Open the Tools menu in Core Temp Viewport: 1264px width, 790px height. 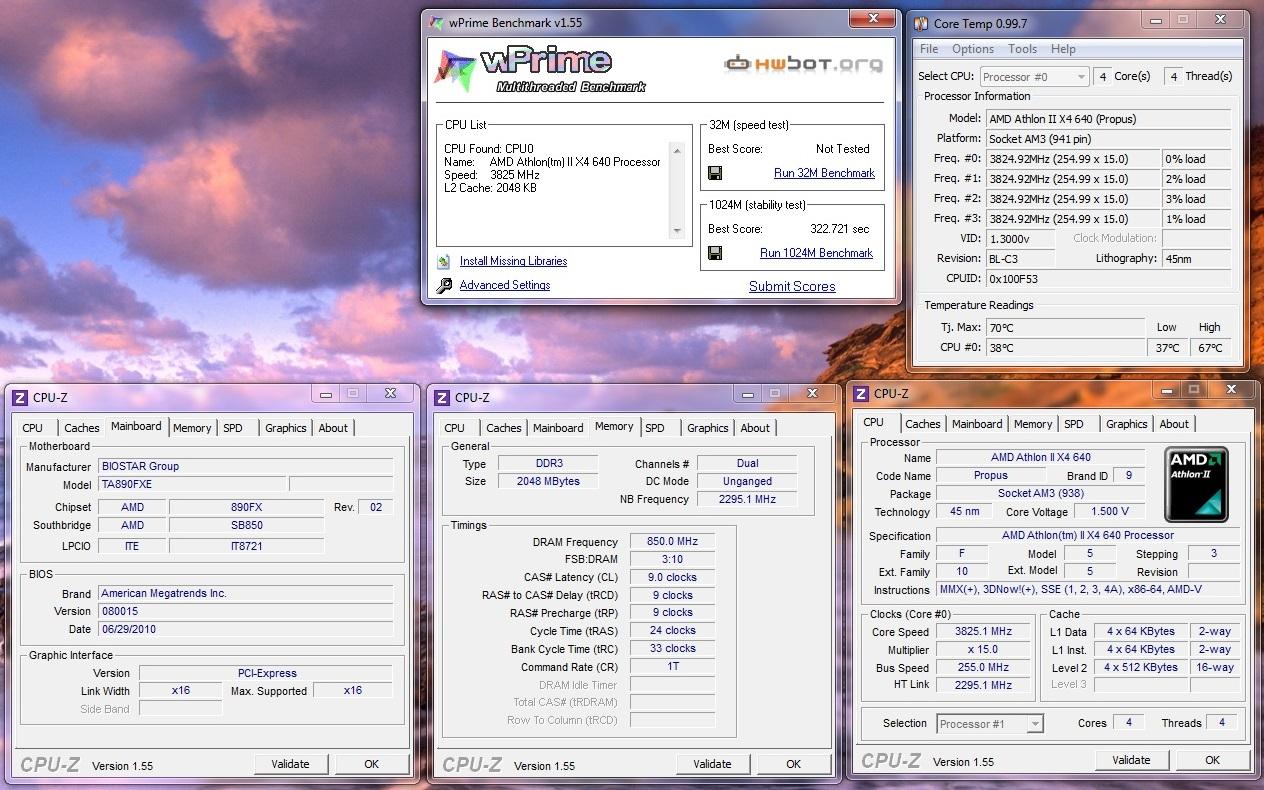pyautogui.click(x=1022, y=49)
